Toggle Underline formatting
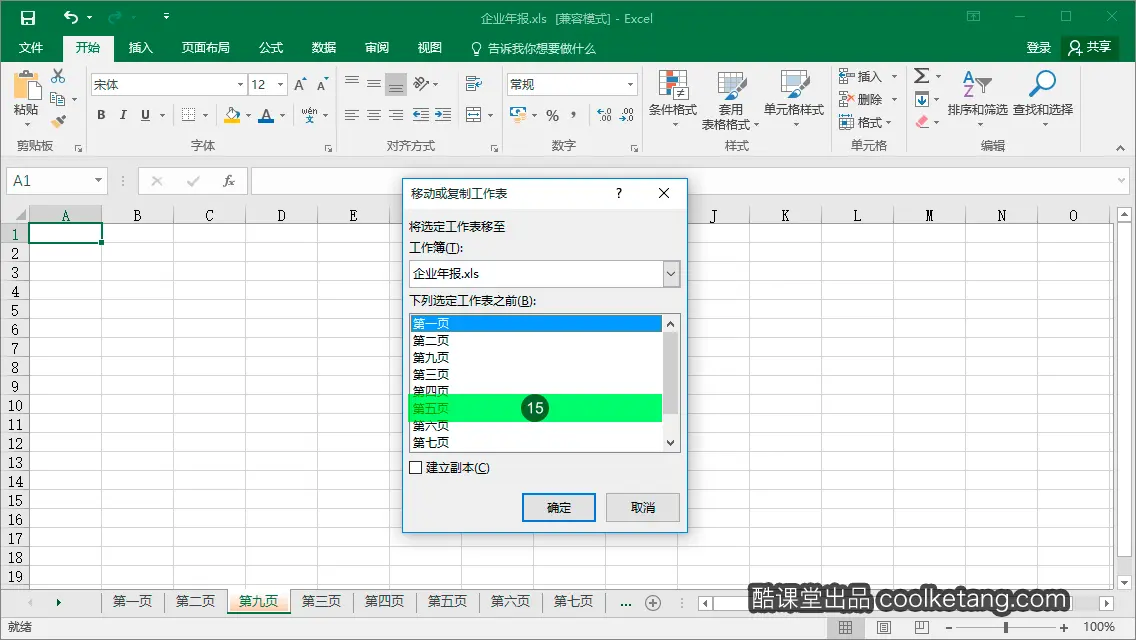This screenshot has width=1136, height=640. pyautogui.click(x=145, y=115)
